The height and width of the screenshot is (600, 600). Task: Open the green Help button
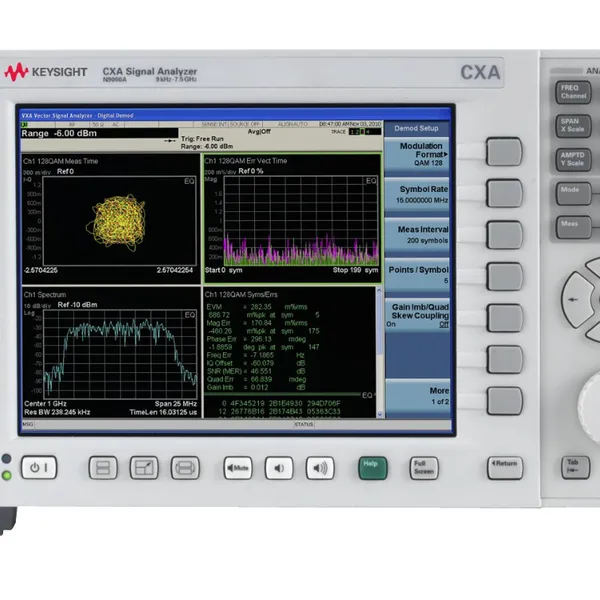(x=373, y=468)
